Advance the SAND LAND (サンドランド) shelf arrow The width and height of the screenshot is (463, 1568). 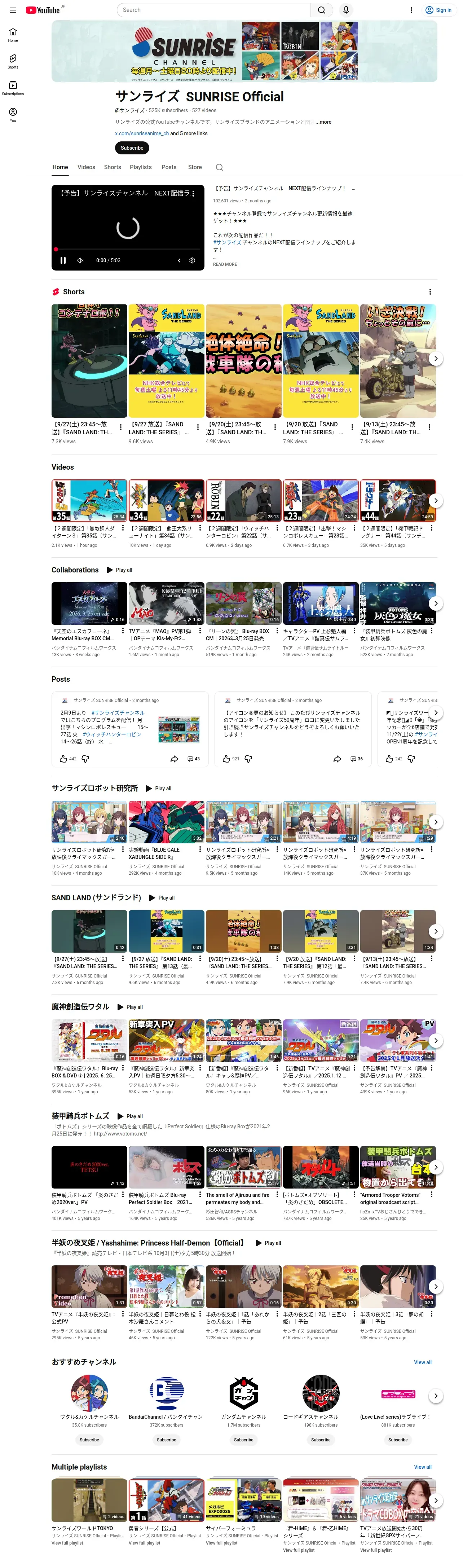pyautogui.click(x=436, y=931)
